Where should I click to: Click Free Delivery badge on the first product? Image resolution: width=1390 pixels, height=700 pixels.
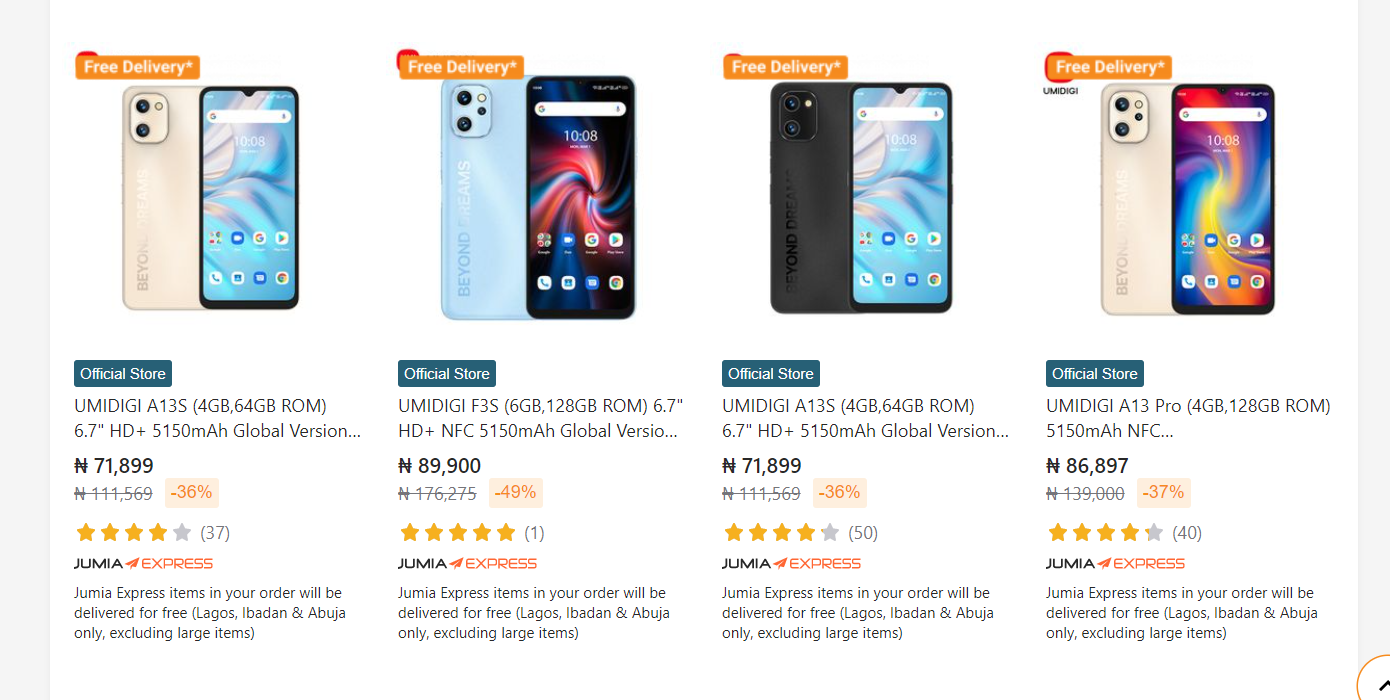point(137,67)
